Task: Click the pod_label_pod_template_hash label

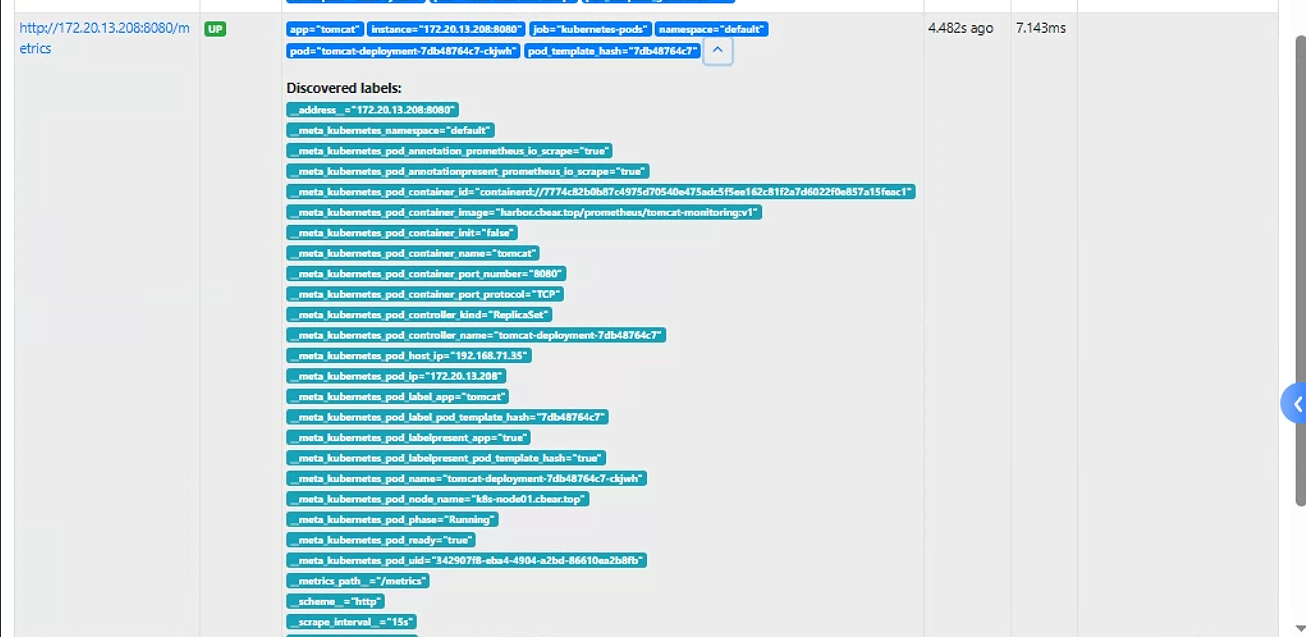Action: point(448,417)
